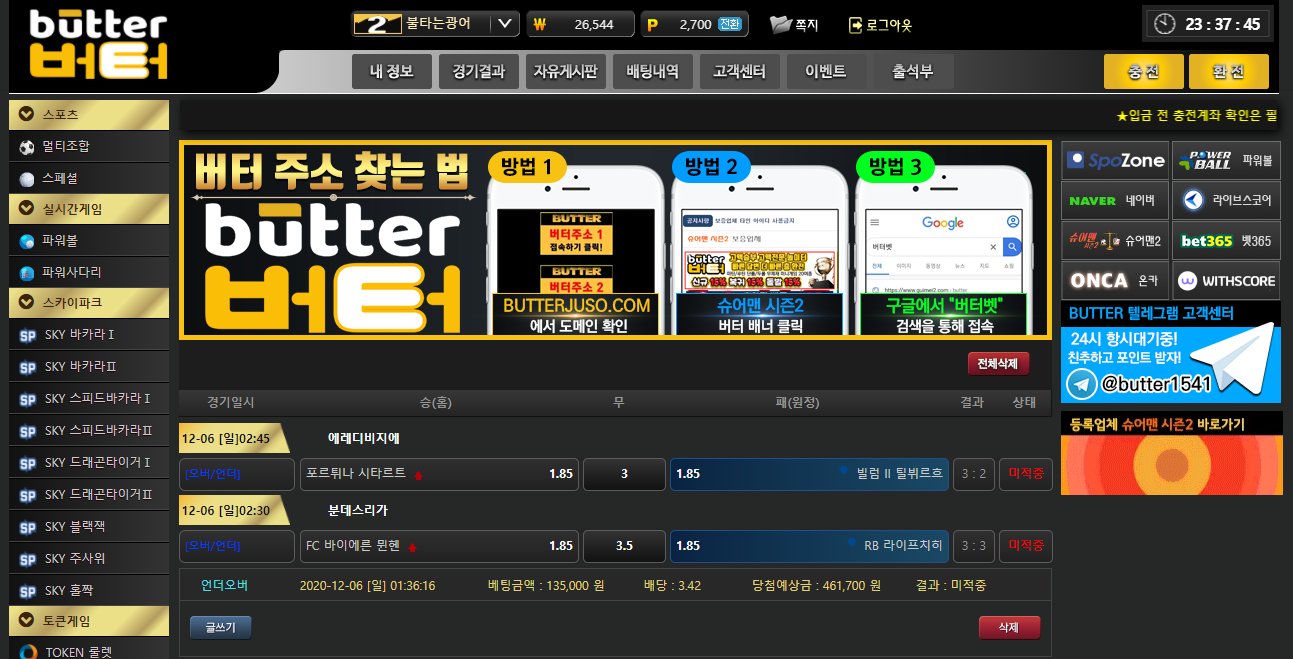Select draw handicap 3.5 for 분데스리가 match
This screenshot has width=1293, height=659.
click(624, 546)
